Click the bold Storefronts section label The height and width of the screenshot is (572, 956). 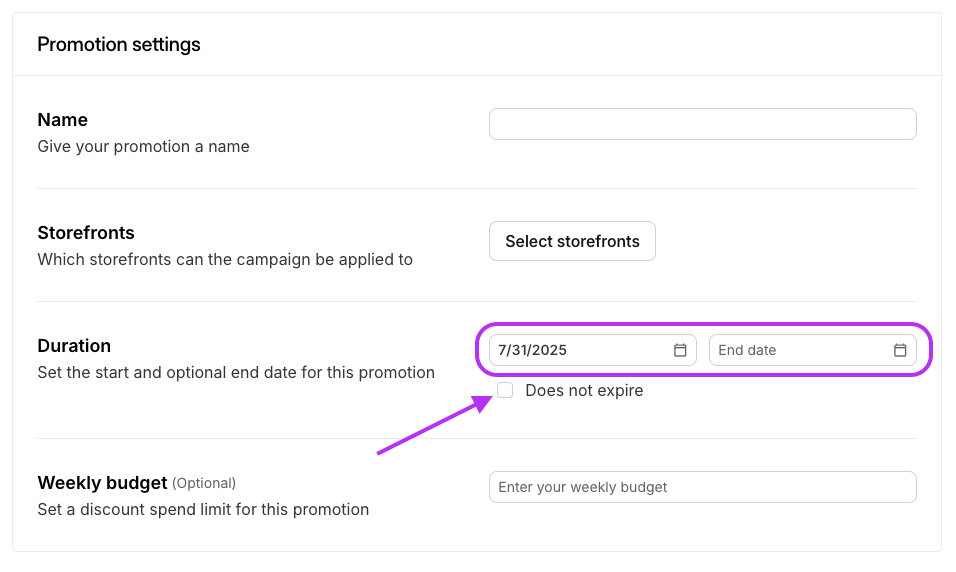(x=86, y=233)
